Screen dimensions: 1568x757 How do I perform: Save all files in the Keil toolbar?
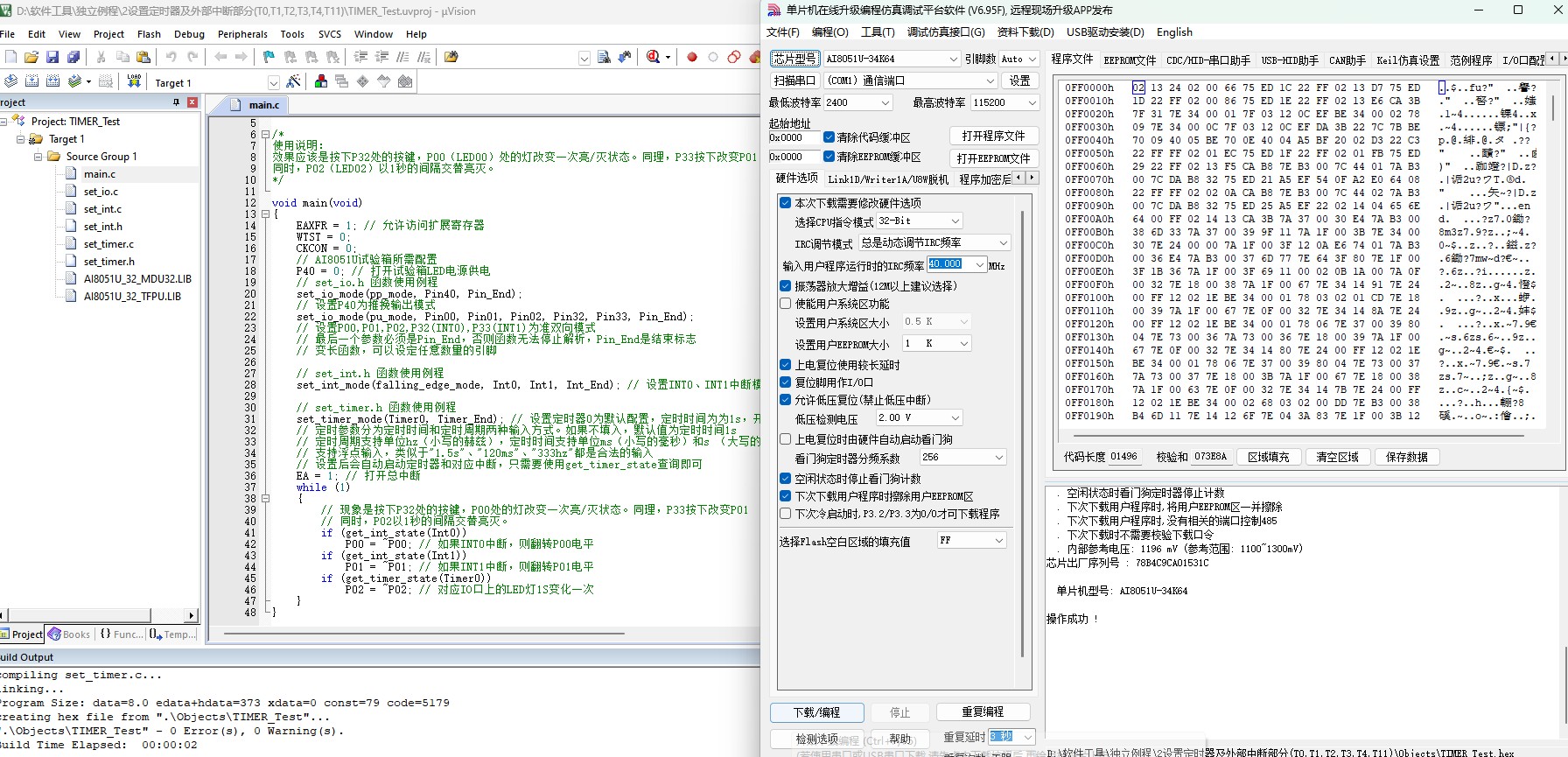pos(73,57)
